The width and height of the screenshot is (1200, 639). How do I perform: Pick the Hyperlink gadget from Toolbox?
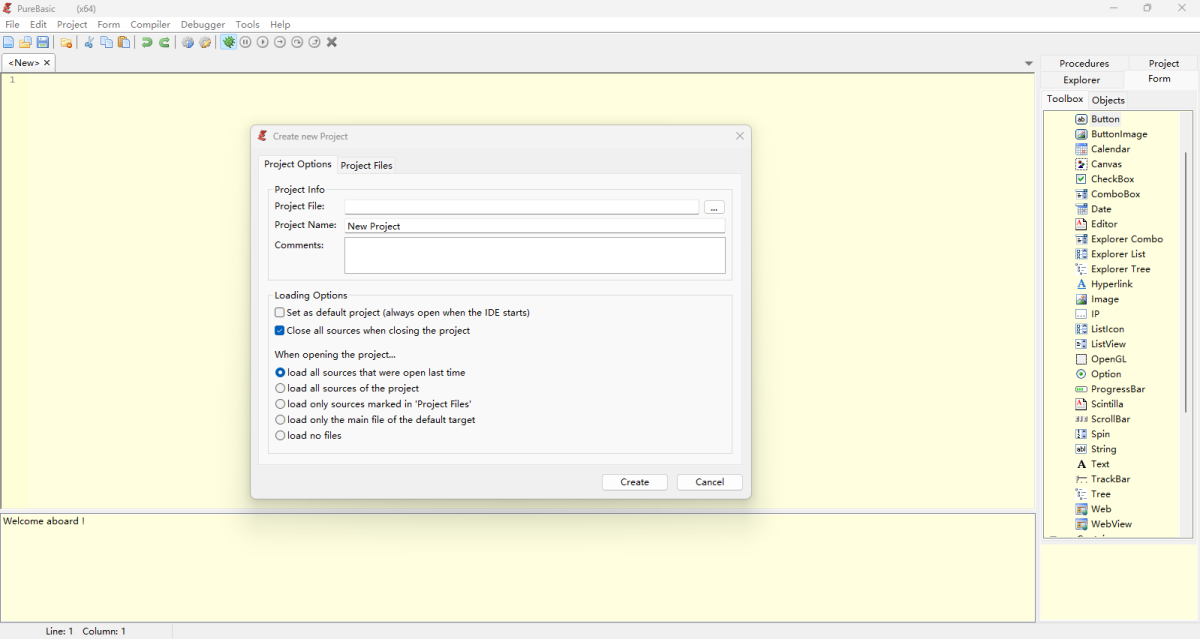(x=1111, y=284)
